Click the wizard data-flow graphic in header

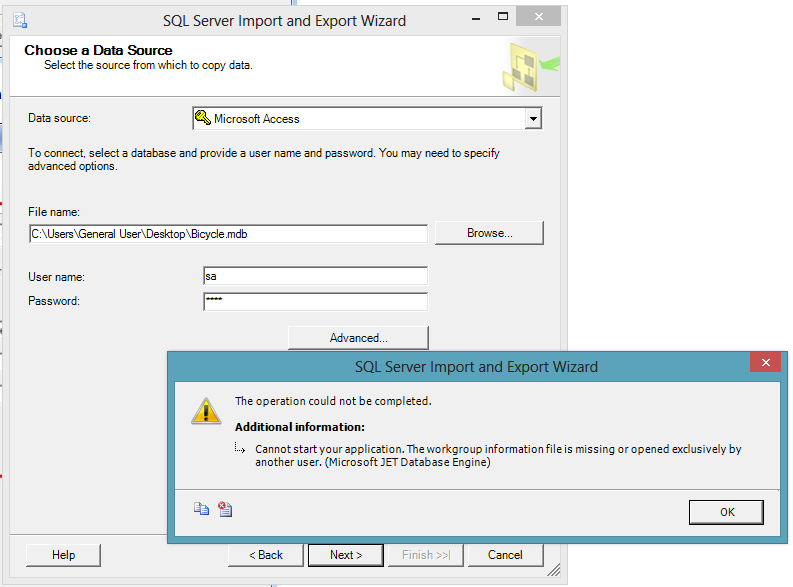(x=531, y=67)
